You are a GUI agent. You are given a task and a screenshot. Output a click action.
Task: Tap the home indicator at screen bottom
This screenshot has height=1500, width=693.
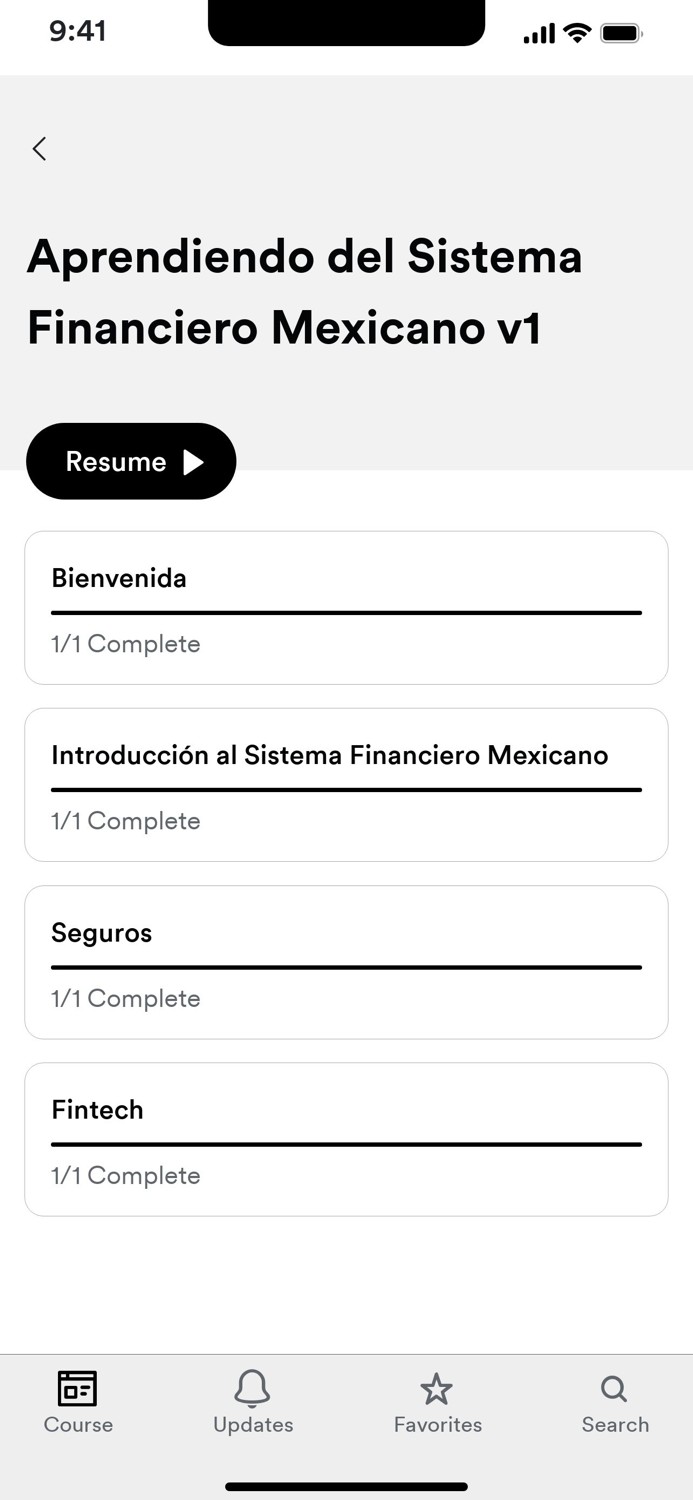(346, 1485)
